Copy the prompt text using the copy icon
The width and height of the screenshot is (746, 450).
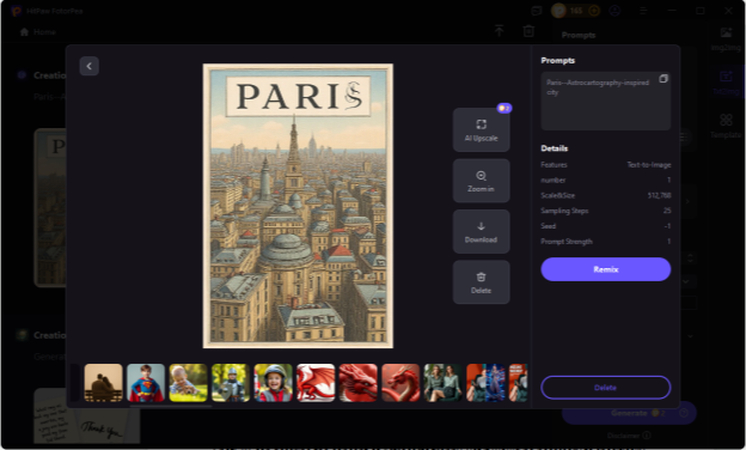click(x=663, y=79)
